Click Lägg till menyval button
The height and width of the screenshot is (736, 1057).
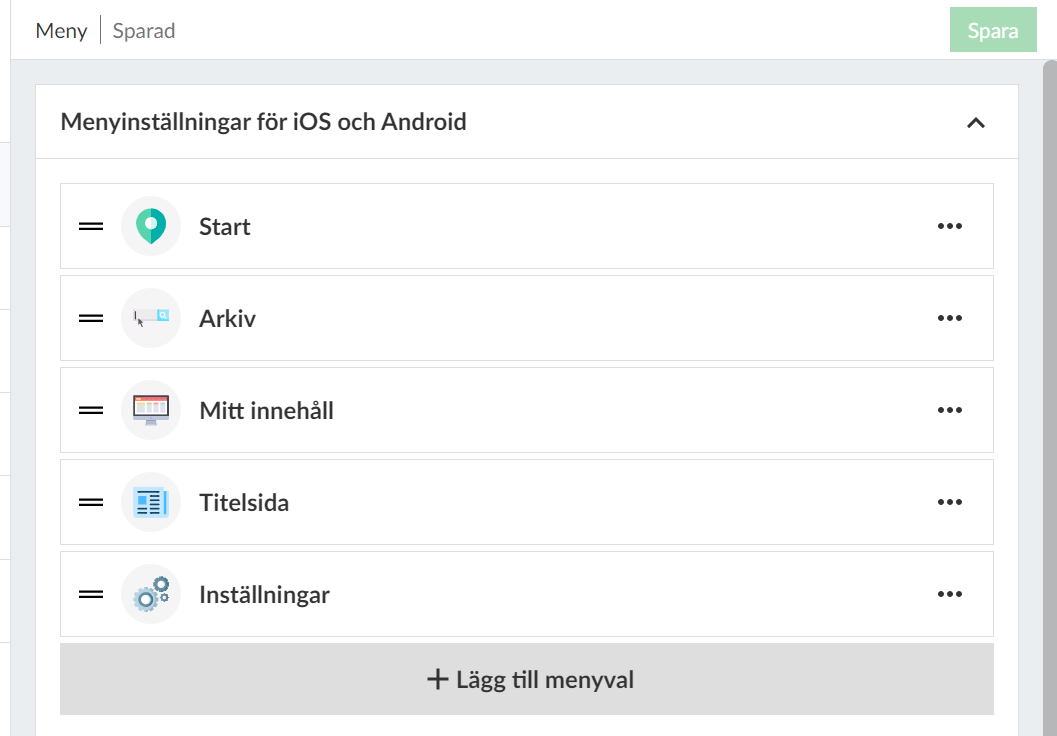(x=527, y=680)
